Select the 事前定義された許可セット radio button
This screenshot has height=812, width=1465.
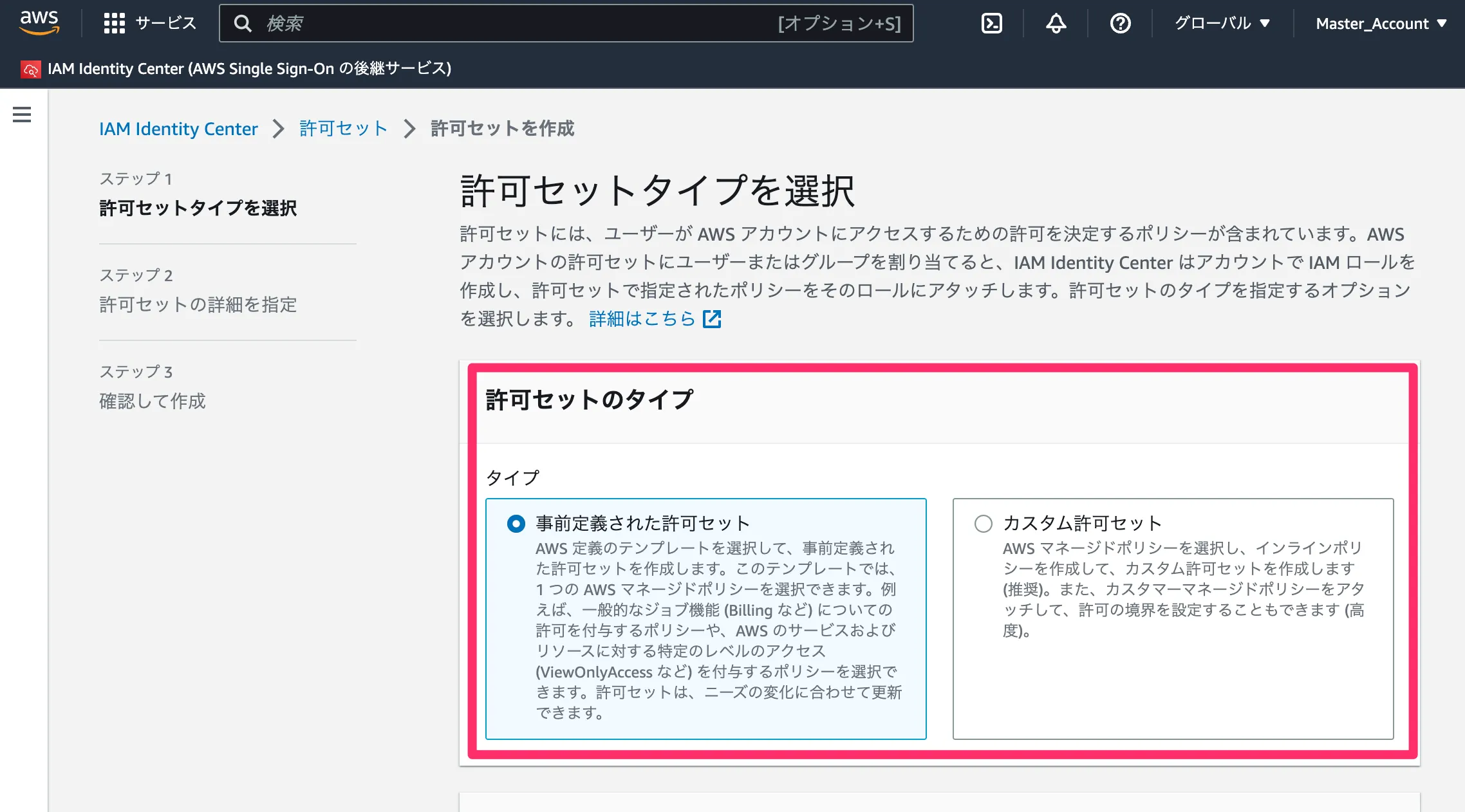(516, 524)
